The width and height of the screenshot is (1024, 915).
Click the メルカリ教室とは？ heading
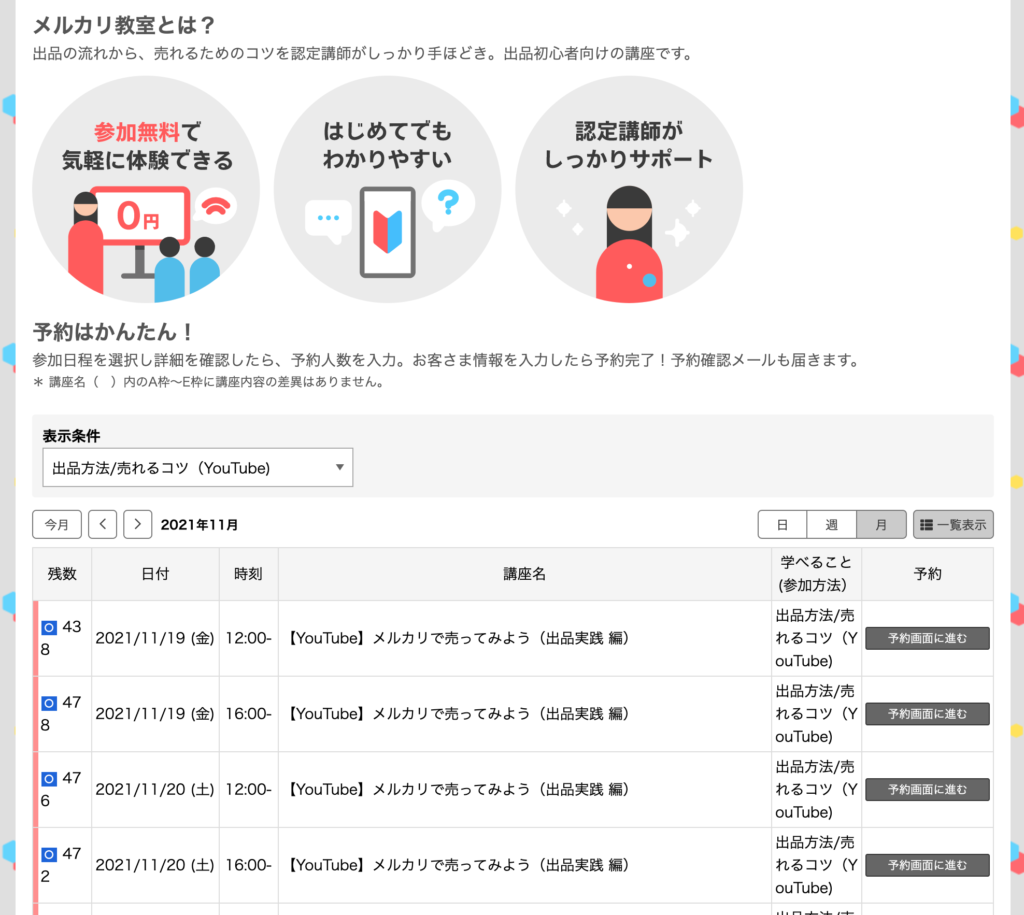[x=124, y=25]
